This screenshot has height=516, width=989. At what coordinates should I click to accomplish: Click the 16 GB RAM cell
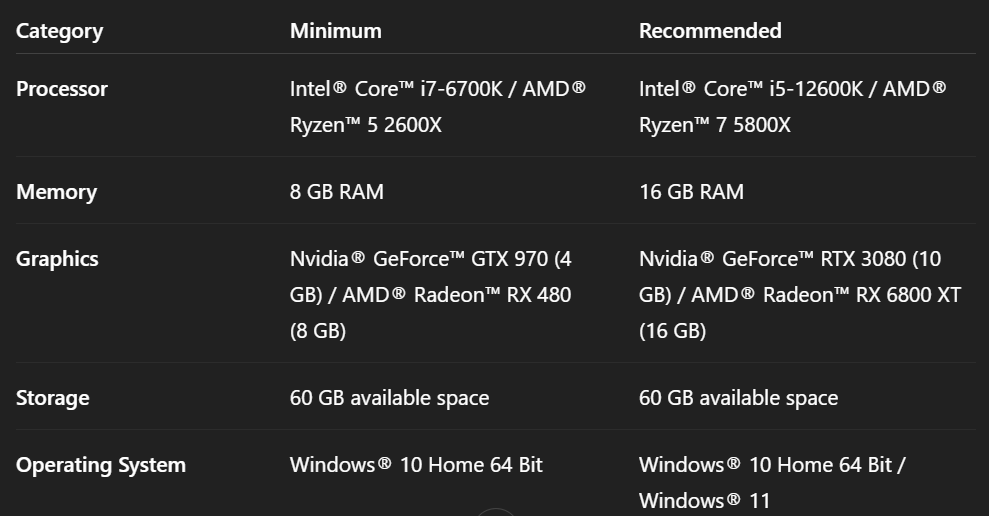click(691, 192)
